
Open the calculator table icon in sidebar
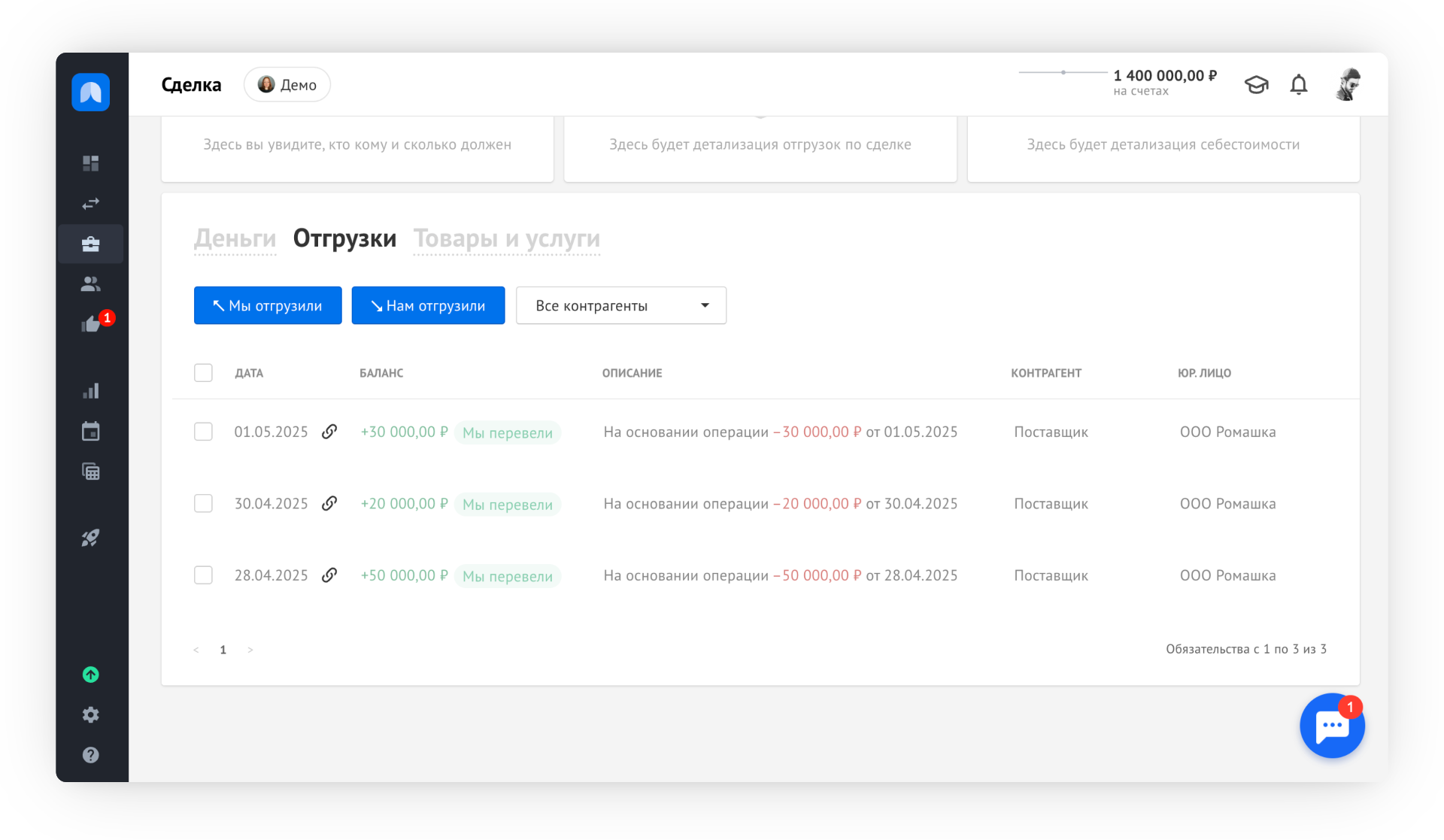(x=91, y=472)
